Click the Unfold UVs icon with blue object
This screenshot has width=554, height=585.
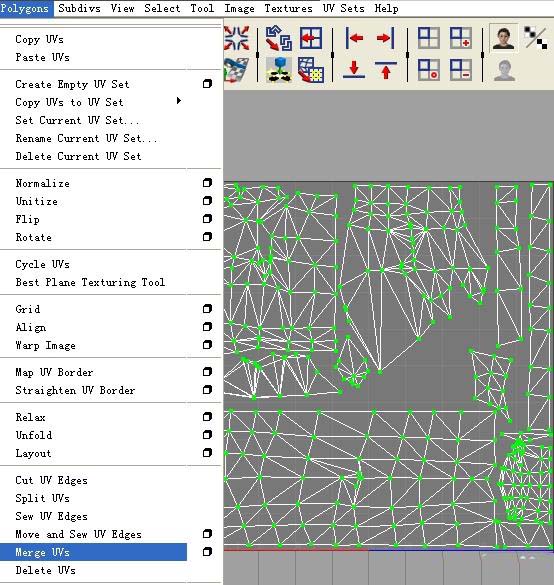pos(279,70)
